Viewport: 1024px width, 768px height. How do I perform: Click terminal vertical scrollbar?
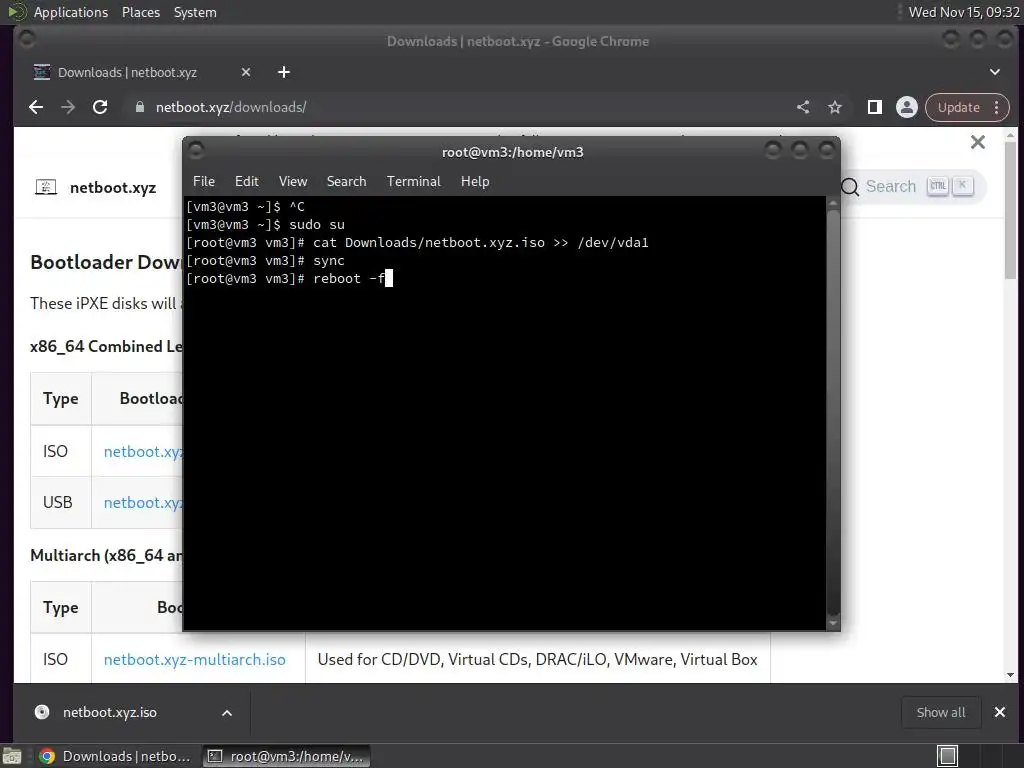[833, 413]
